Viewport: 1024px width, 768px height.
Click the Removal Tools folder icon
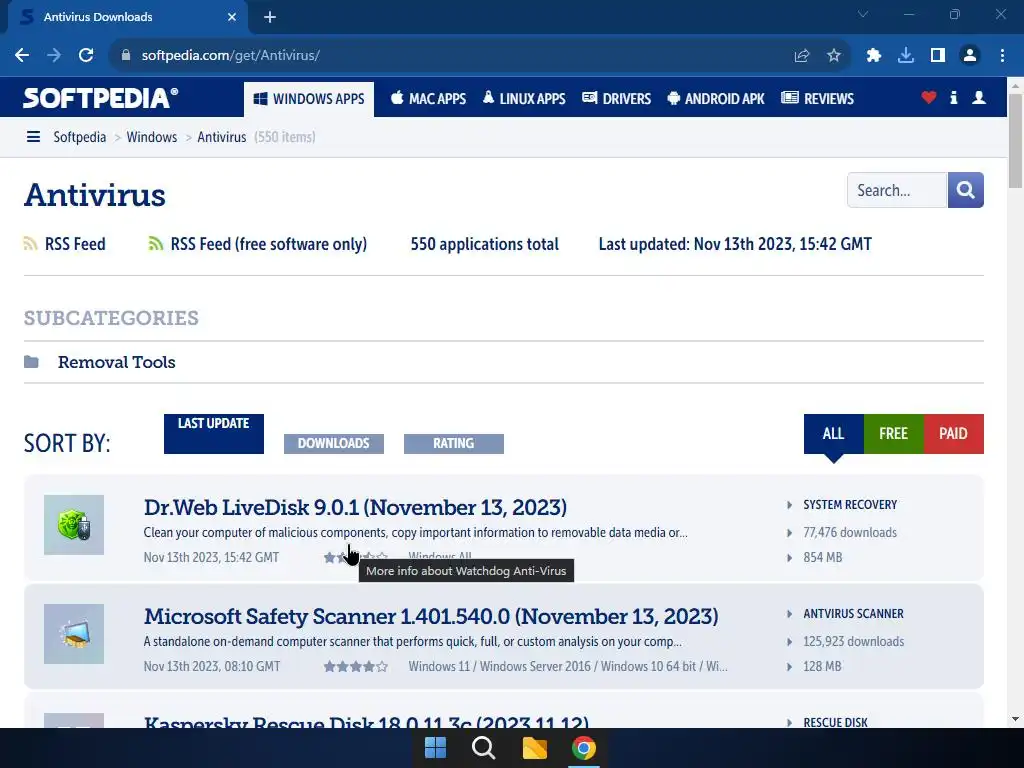click(31, 362)
